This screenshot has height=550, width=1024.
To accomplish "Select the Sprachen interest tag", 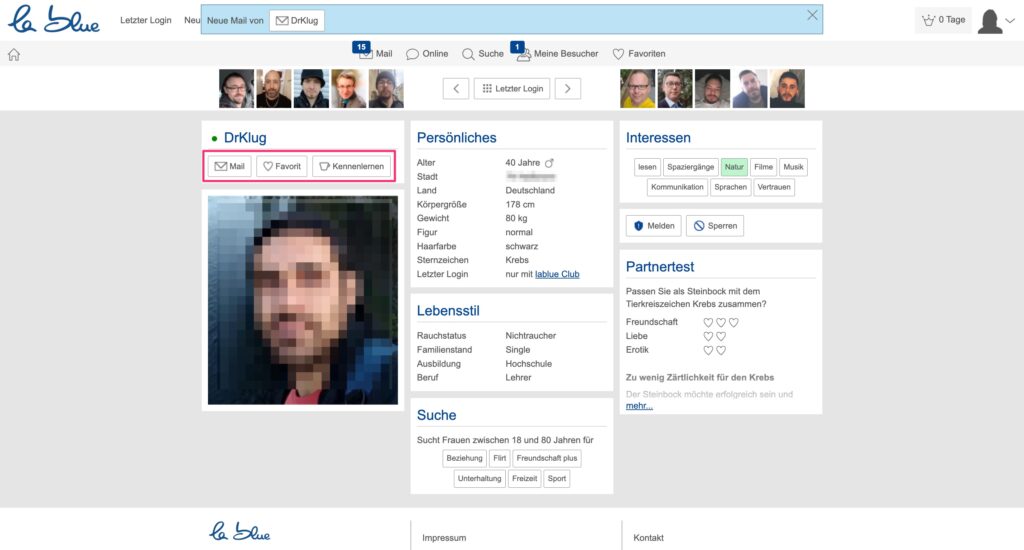I will click(730, 187).
